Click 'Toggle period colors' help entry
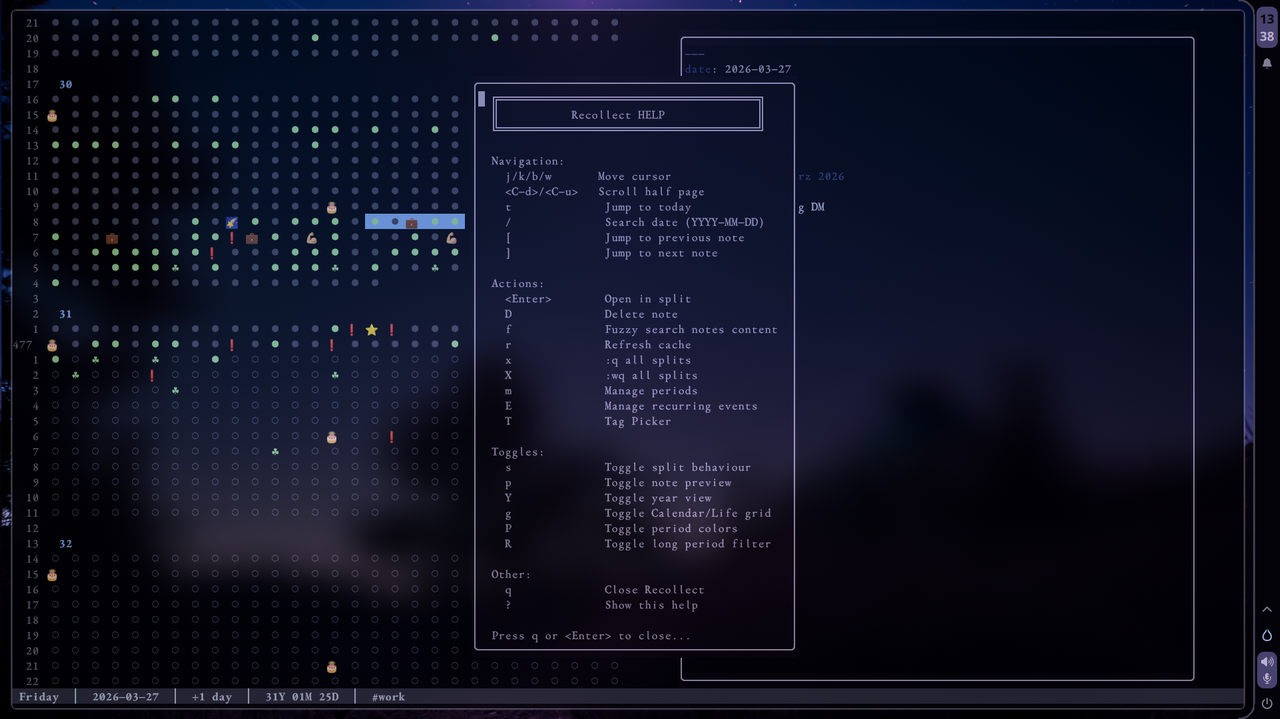 (671, 529)
